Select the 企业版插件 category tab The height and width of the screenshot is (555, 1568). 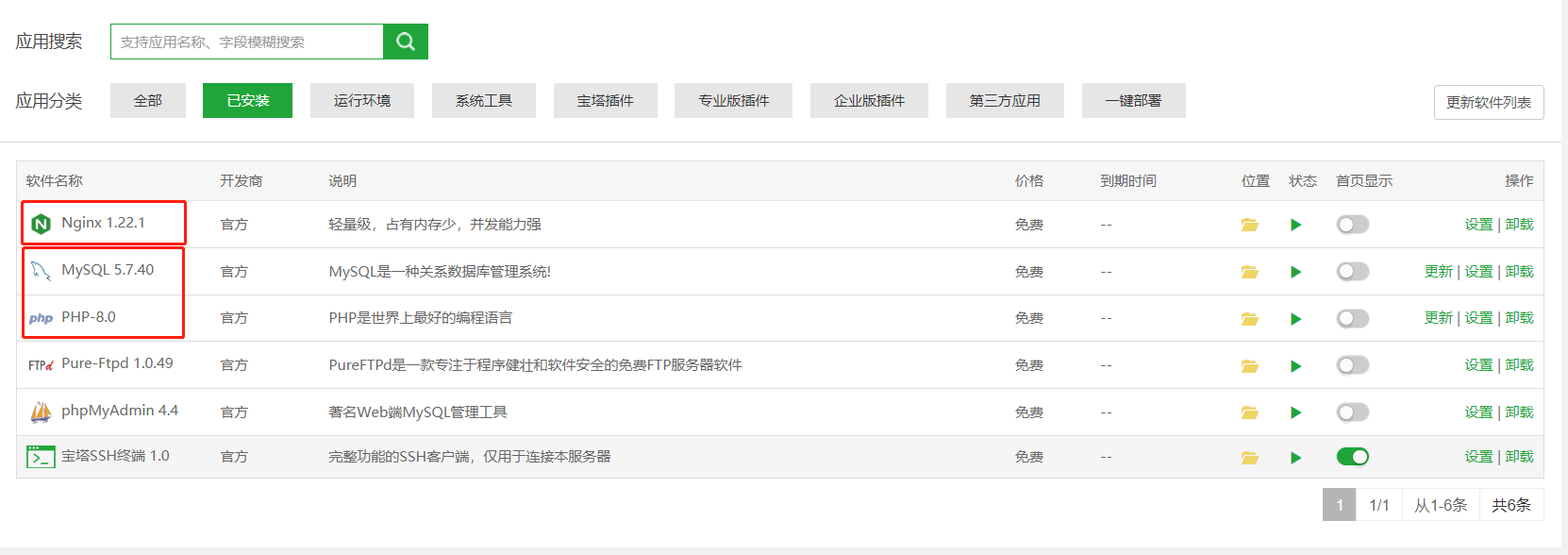(x=869, y=100)
